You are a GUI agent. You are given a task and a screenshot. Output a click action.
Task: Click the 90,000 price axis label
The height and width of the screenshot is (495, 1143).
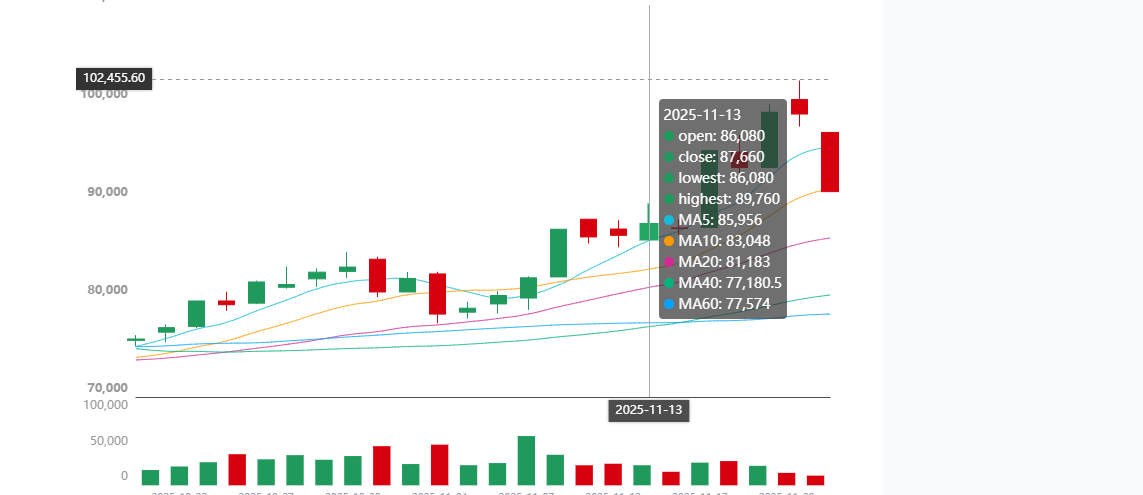pyautogui.click(x=104, y=192)
